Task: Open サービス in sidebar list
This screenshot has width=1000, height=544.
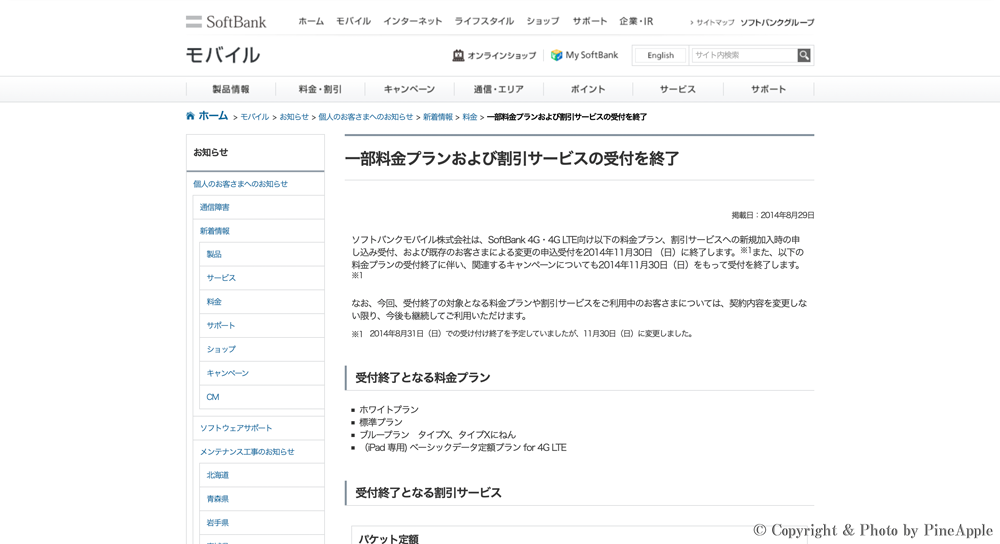Action: click(x=221, y=278)
